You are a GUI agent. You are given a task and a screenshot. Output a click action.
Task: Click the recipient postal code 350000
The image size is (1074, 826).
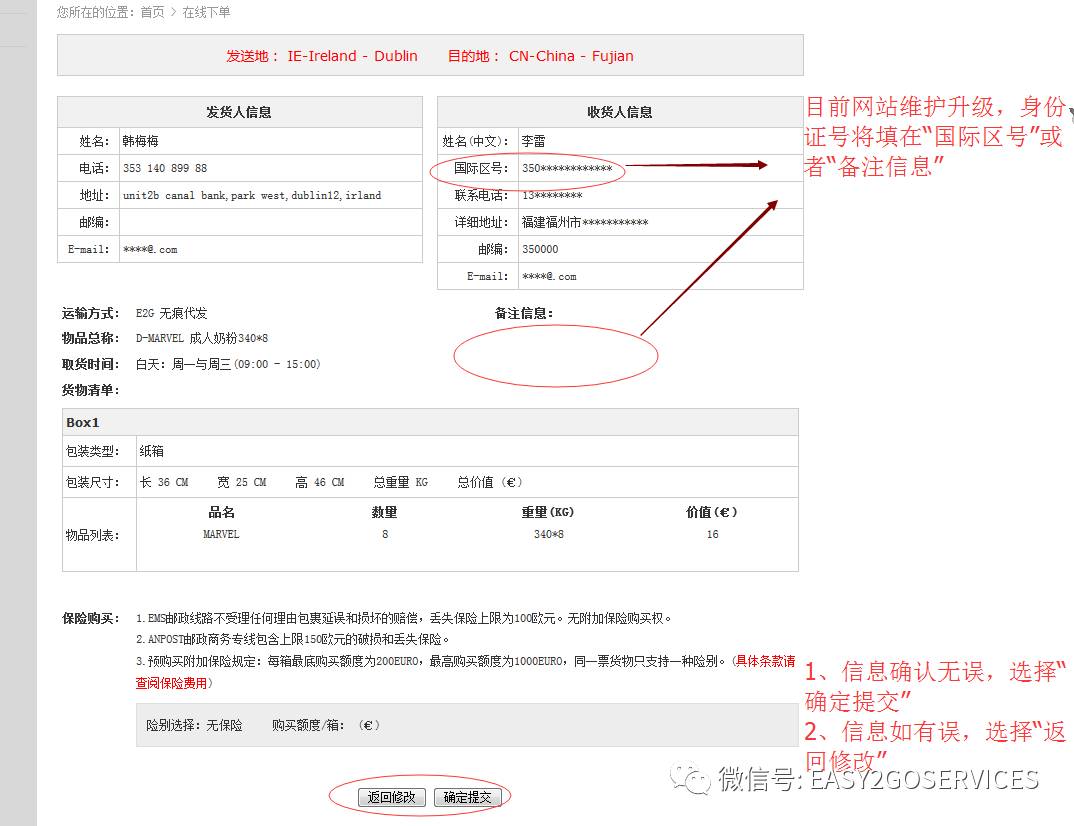point(540,249)
